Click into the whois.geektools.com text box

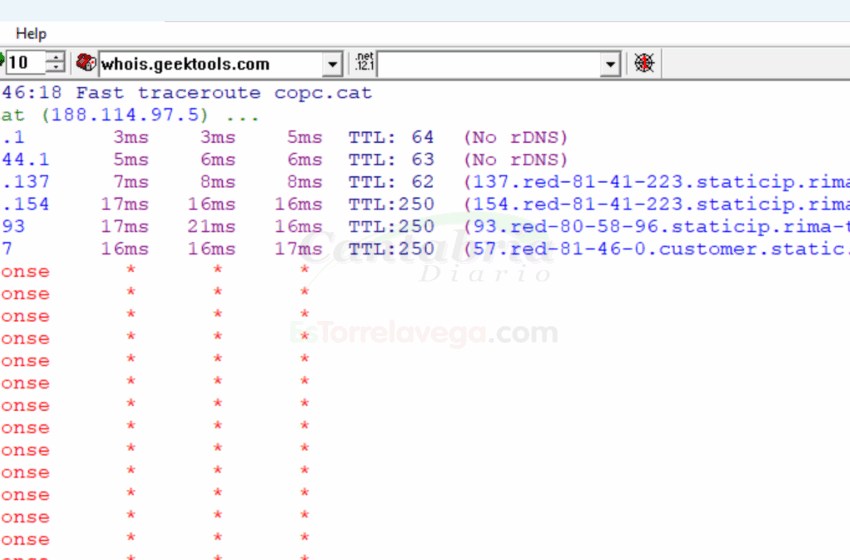[x=210, y=64]
